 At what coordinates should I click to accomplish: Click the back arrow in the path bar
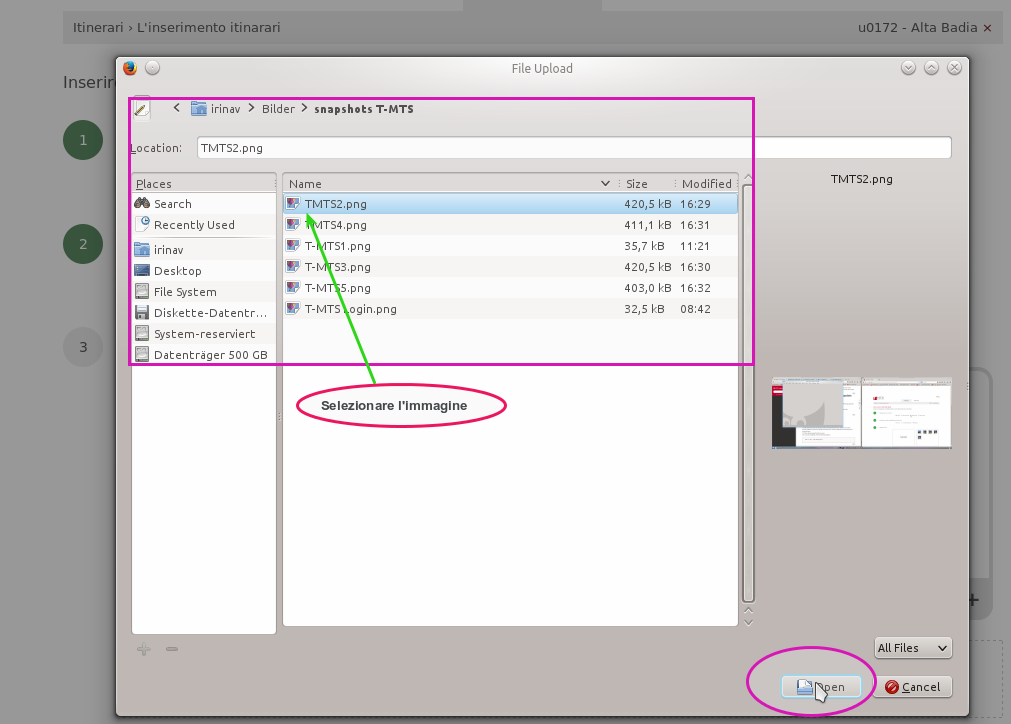[x=177, y=108]
